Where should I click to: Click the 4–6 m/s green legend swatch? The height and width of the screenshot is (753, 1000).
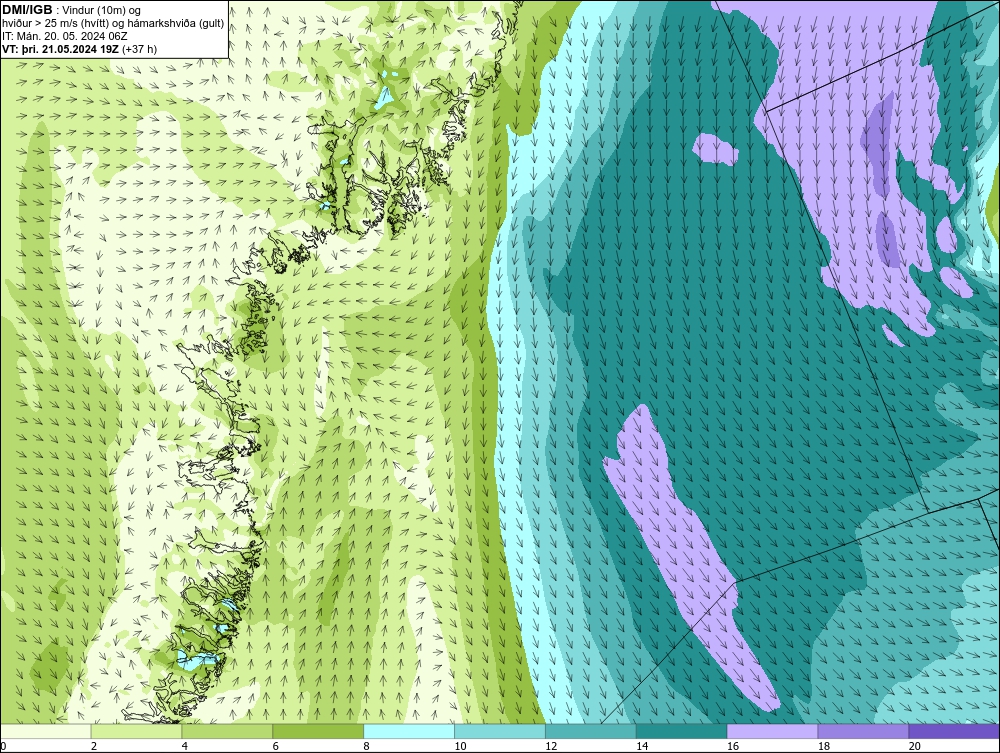click(227, 731)
